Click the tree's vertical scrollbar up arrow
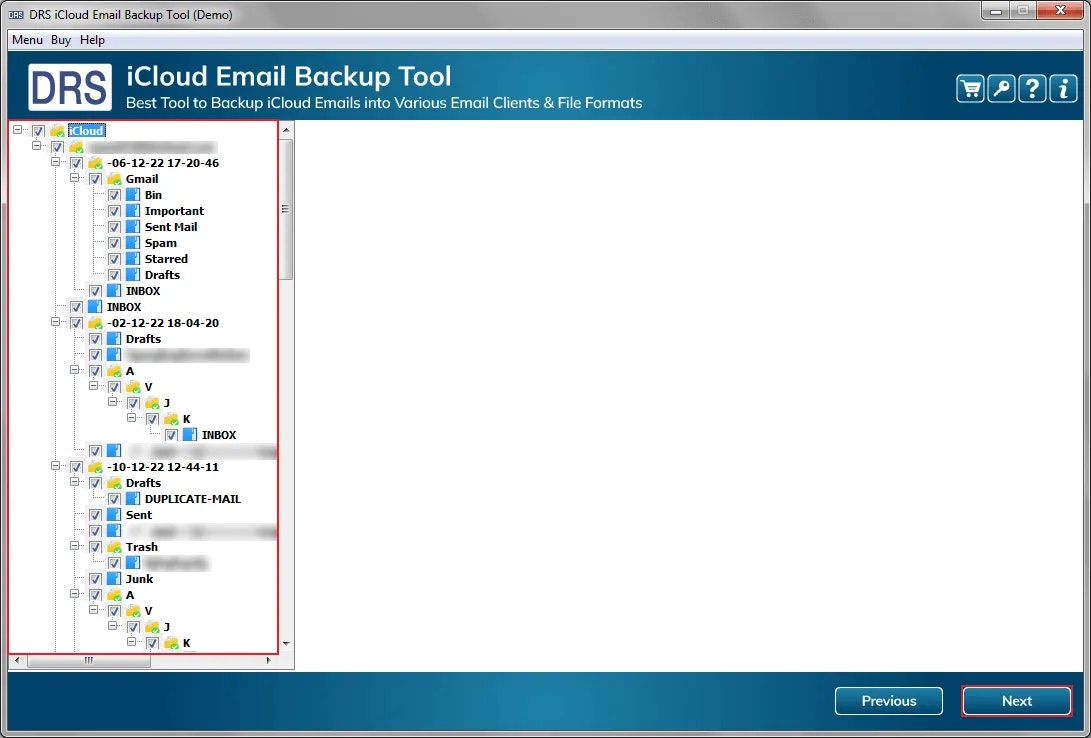This screenshot has height=738, width=1091. [x=286, y=130]
